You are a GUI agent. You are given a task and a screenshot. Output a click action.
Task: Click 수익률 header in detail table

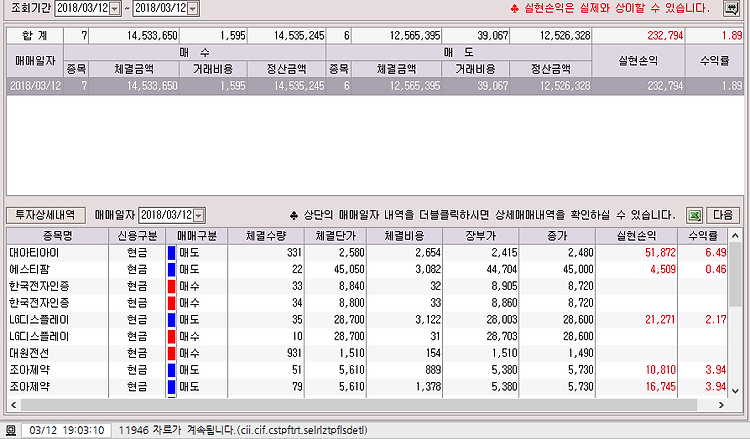pos(703,236)
